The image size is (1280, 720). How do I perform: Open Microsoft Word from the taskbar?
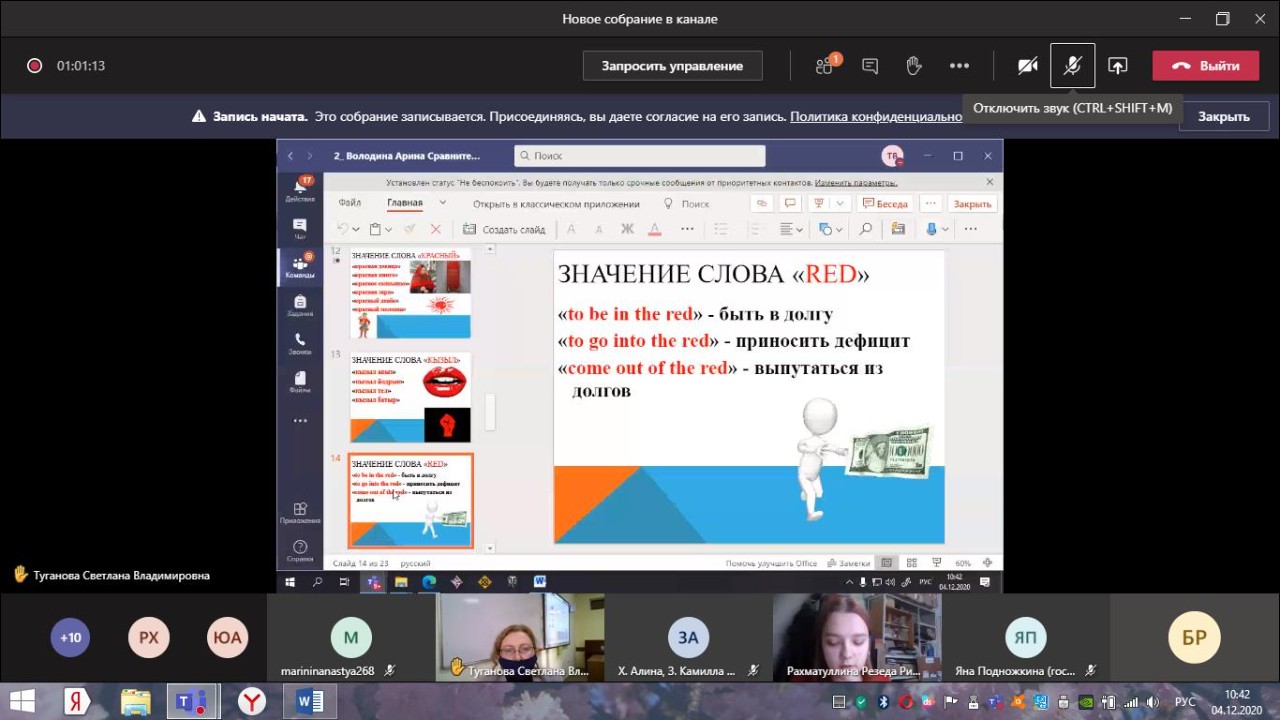[309, 701]
